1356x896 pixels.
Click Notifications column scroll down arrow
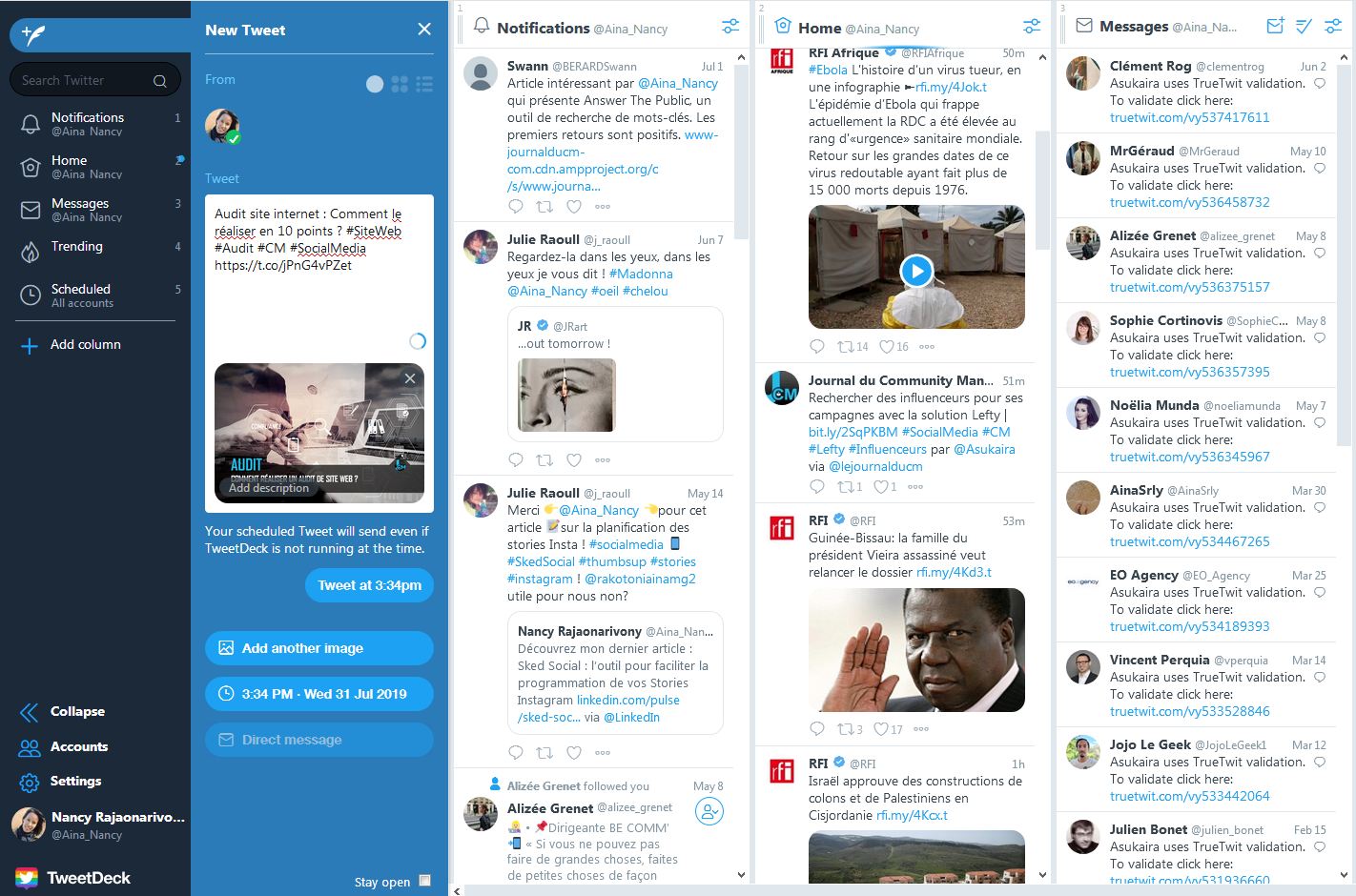pos(742,875)
